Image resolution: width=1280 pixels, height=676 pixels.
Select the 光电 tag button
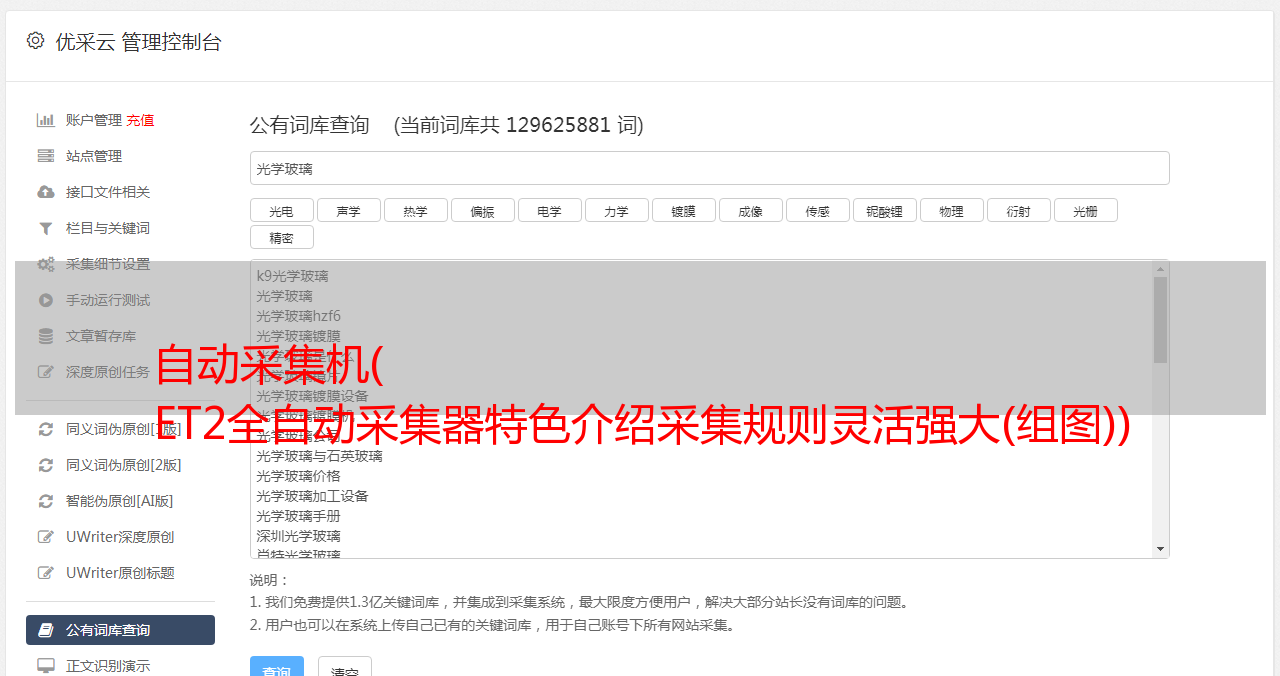pyautogui.click(x=282, y=211)
